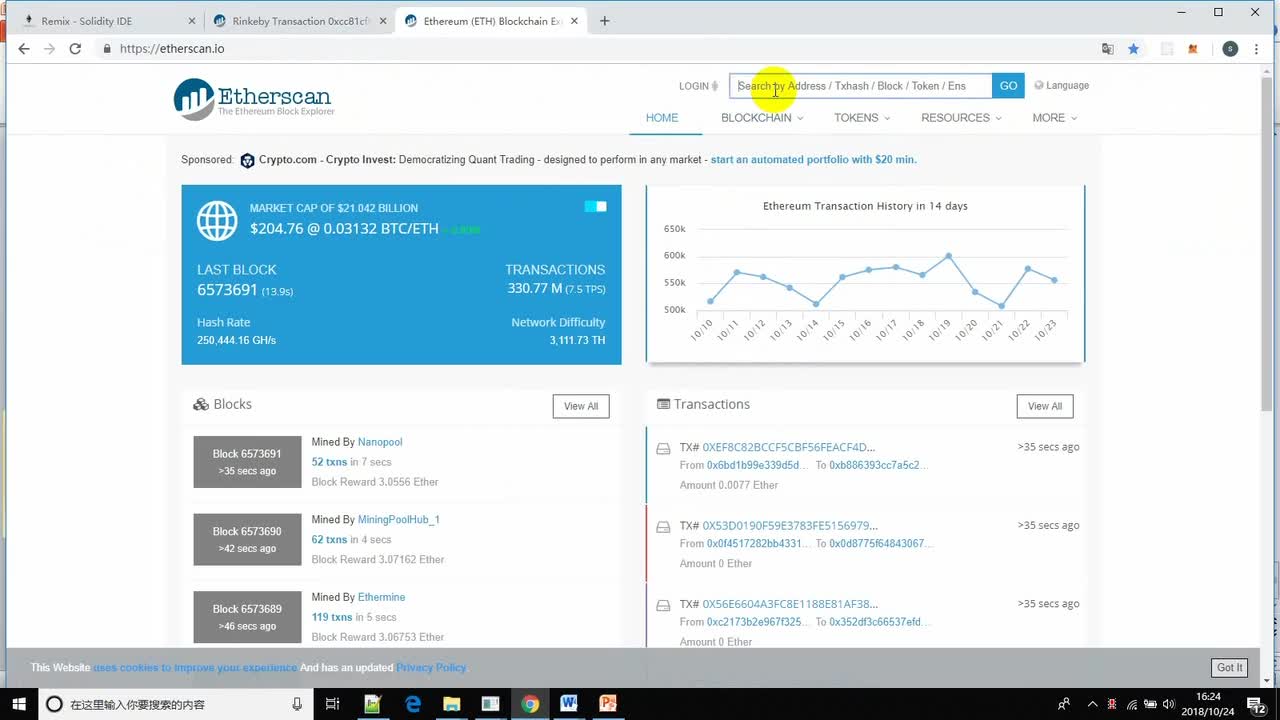1280x720 pixels.
Task: Click the Chrome icon on the taskbar
Action: (x=530, y=704)
